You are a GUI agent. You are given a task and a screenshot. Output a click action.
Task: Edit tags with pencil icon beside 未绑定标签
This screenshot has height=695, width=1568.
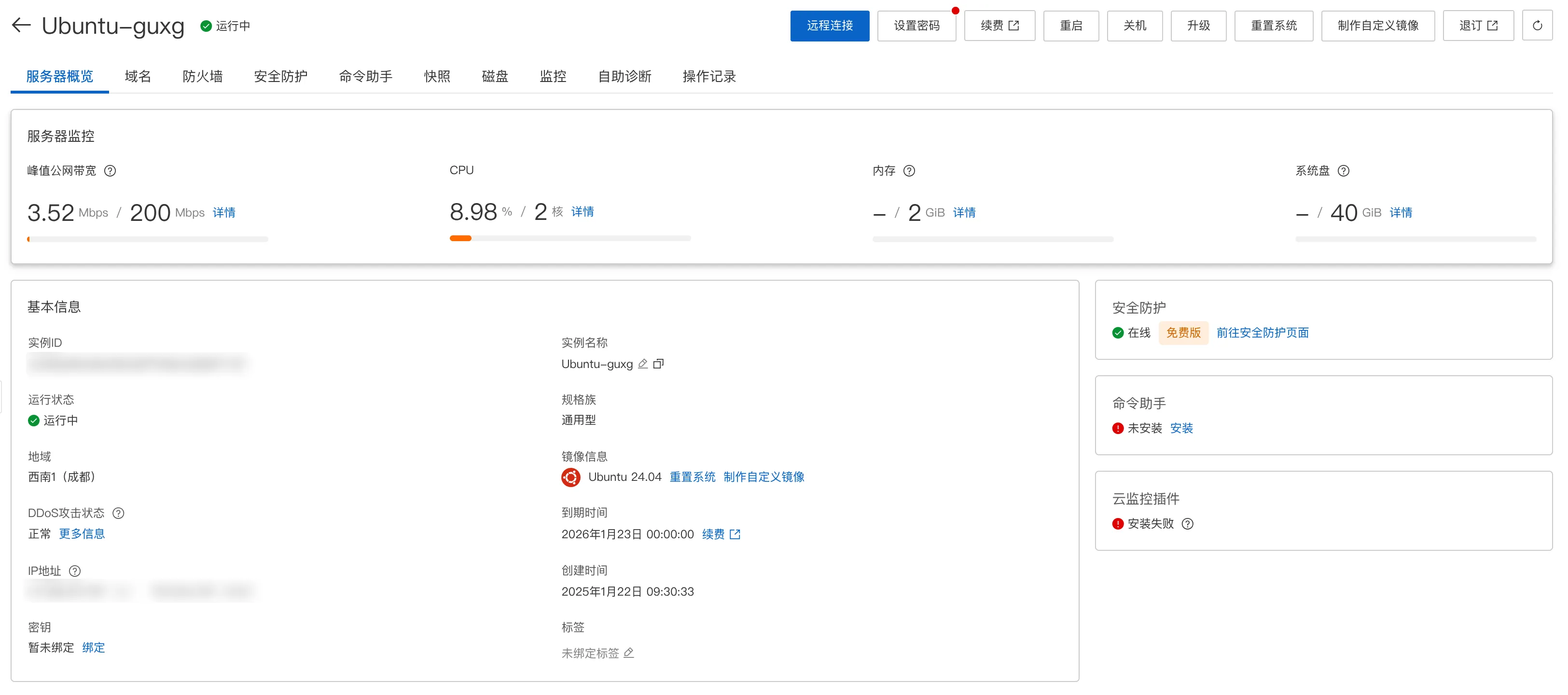coord(629,653)
